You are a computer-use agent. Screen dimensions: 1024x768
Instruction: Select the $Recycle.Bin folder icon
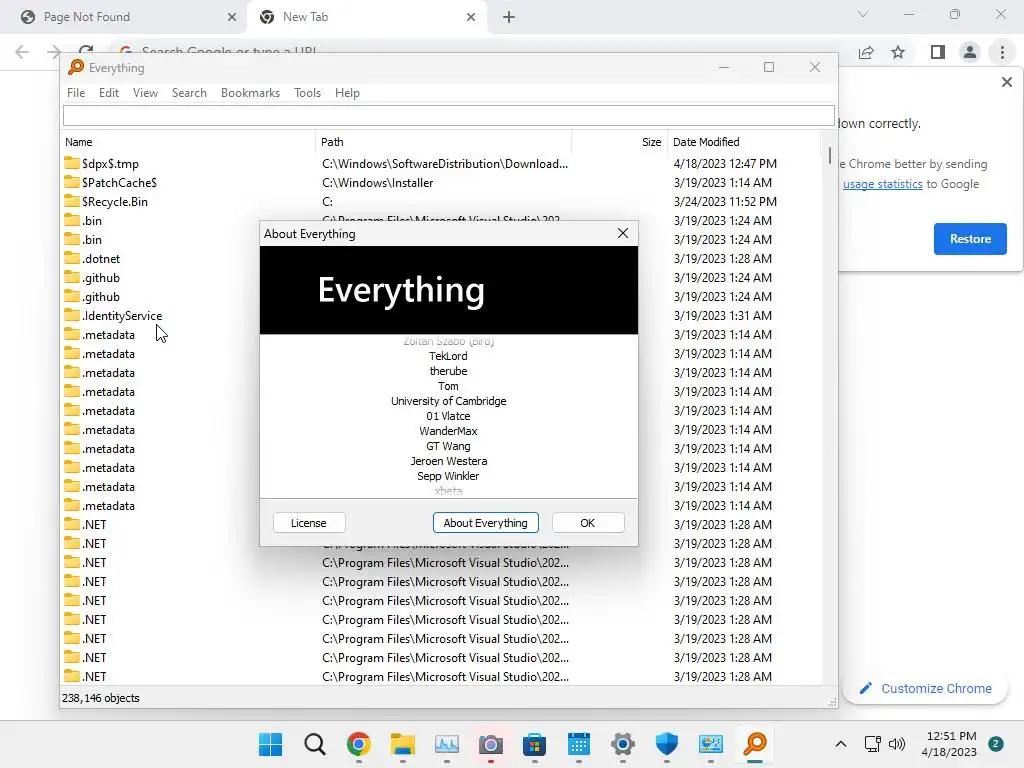(x=72, y=201)
